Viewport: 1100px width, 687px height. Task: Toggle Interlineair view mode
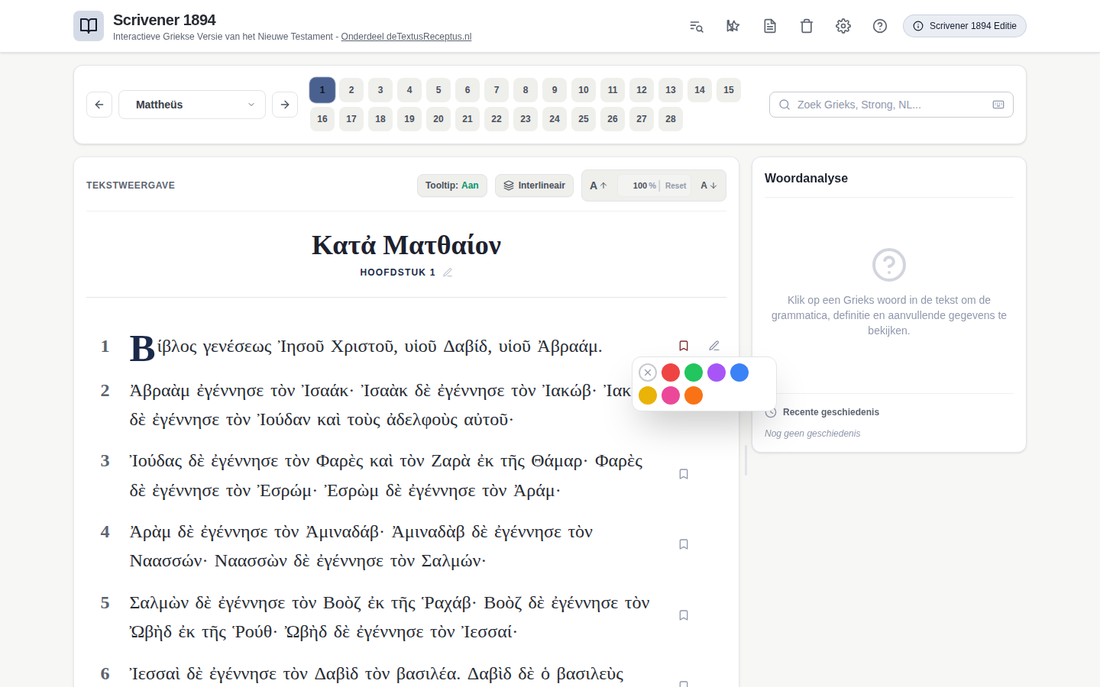(534, 185)
